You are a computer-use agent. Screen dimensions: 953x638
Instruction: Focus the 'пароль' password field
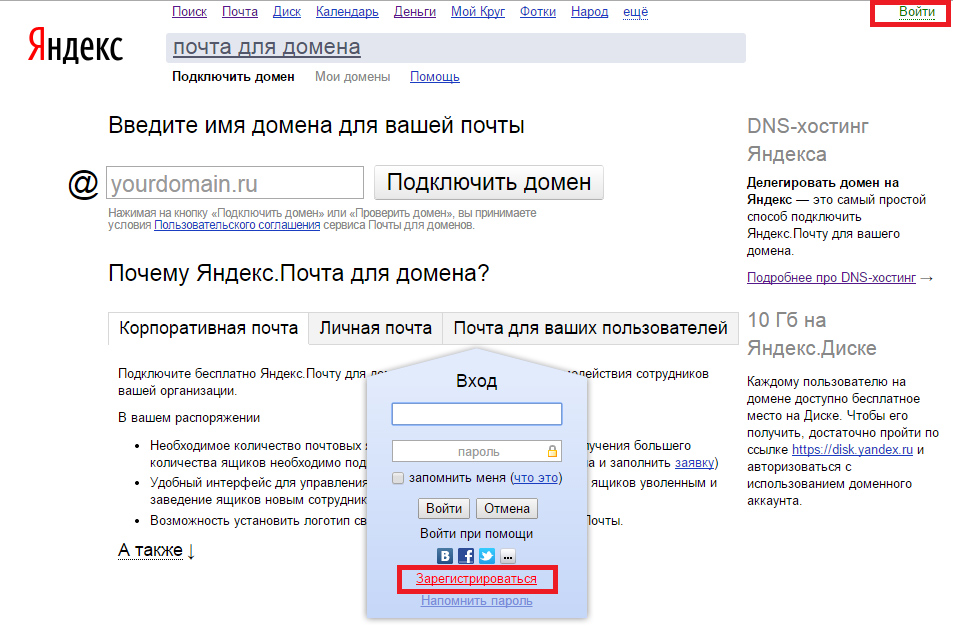476,451
